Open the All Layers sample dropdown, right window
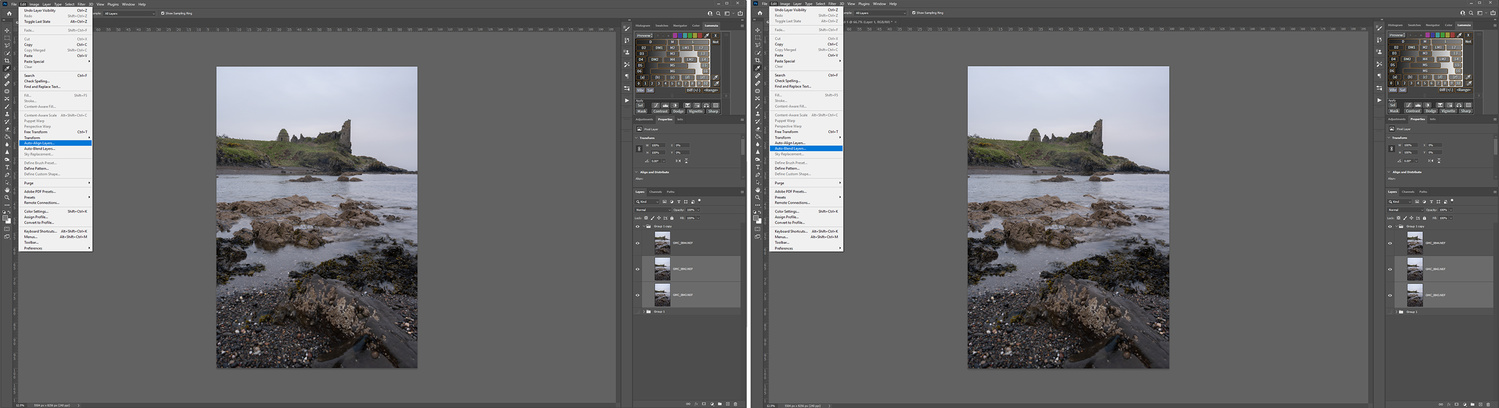This screenshot has height=408, width=1499. [x=880, y=13]
